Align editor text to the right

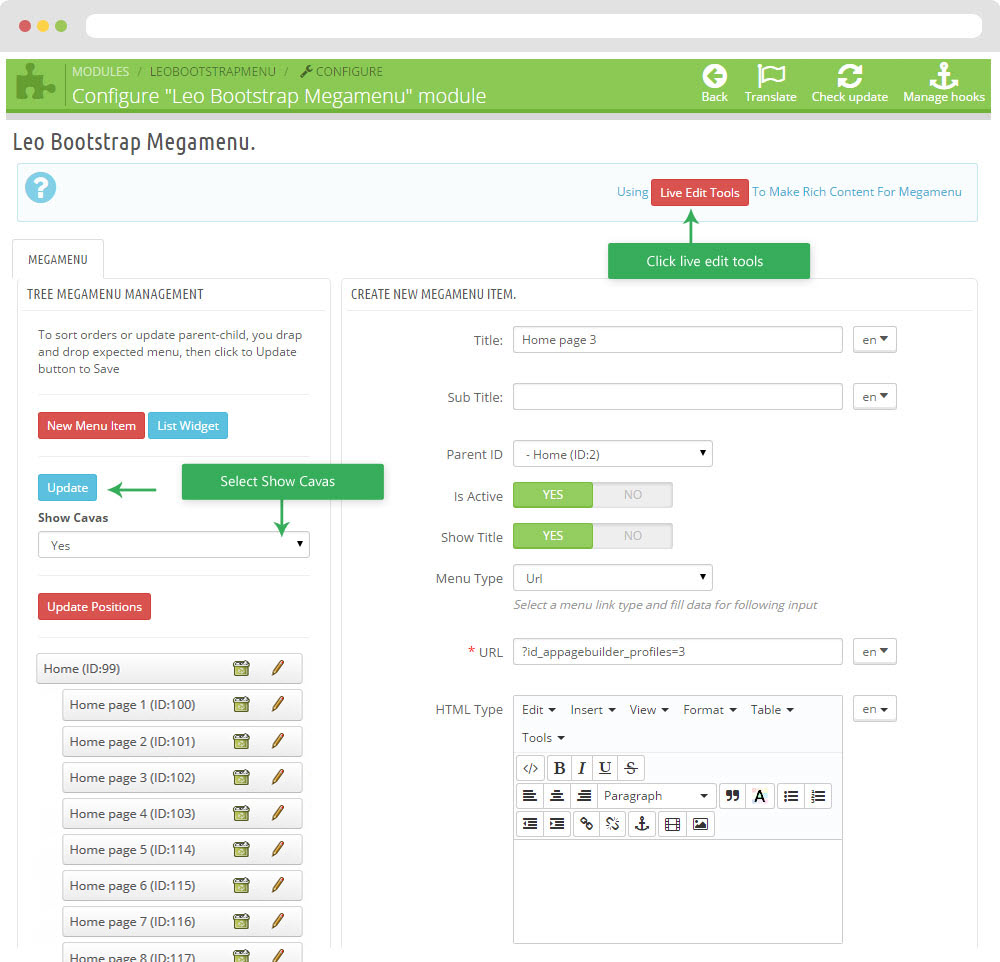pyautogui.click(x=584, y=796)
